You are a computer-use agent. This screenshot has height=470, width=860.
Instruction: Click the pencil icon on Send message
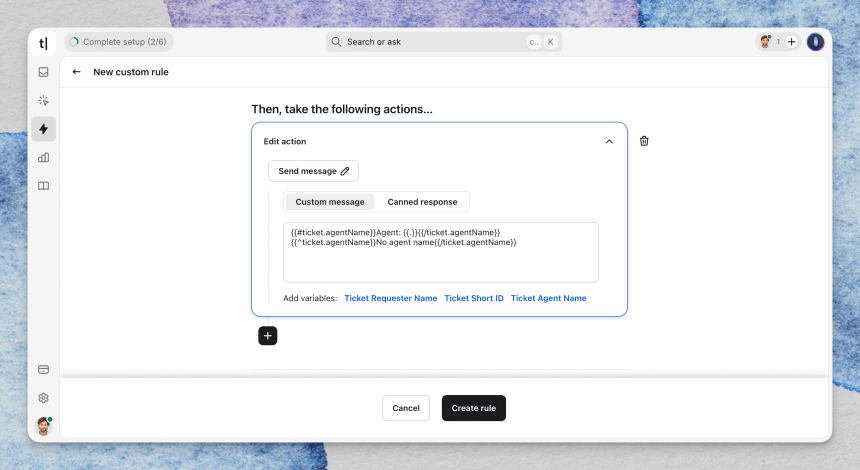345,171
